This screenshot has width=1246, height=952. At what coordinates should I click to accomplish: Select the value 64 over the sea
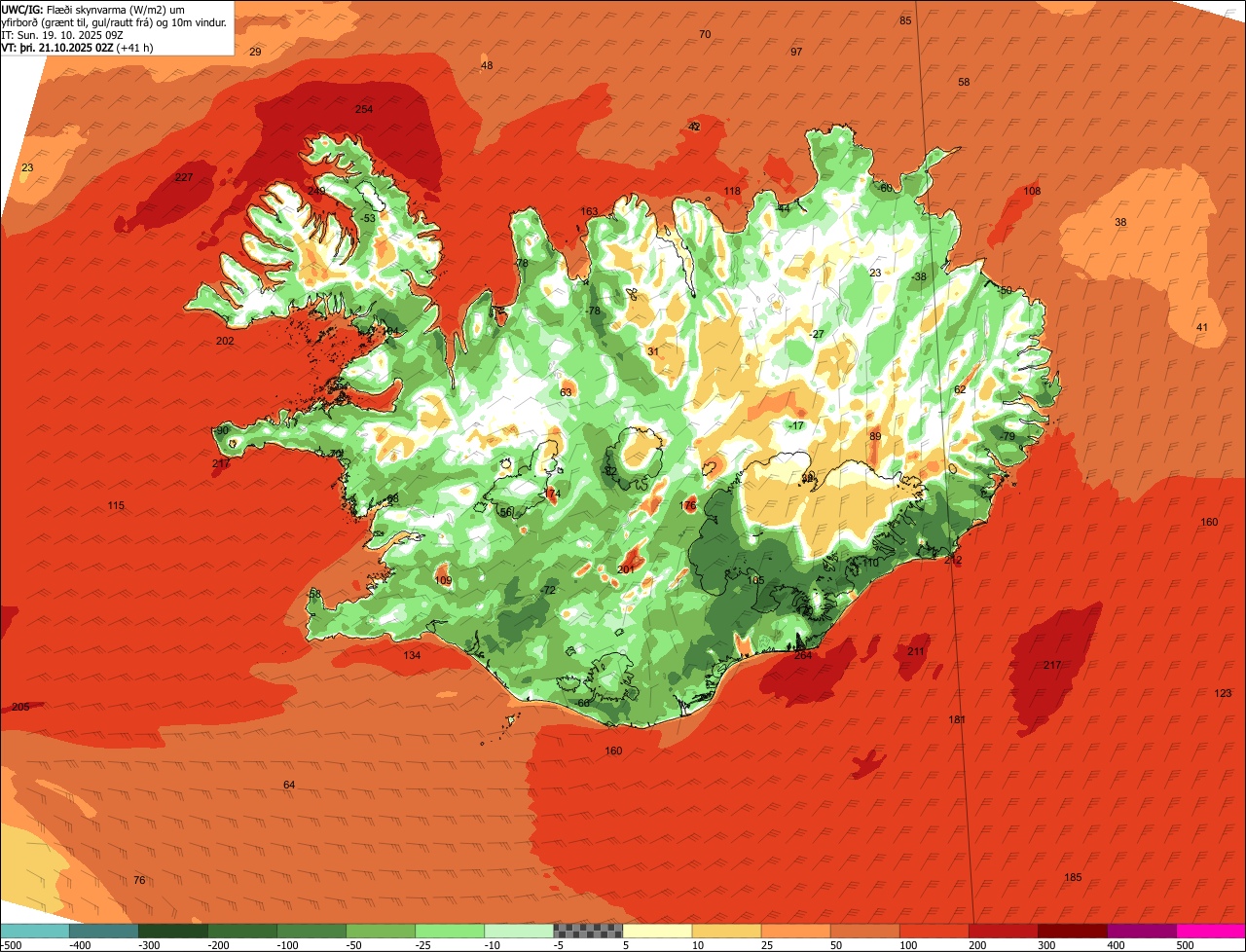(x=289, y=785)
